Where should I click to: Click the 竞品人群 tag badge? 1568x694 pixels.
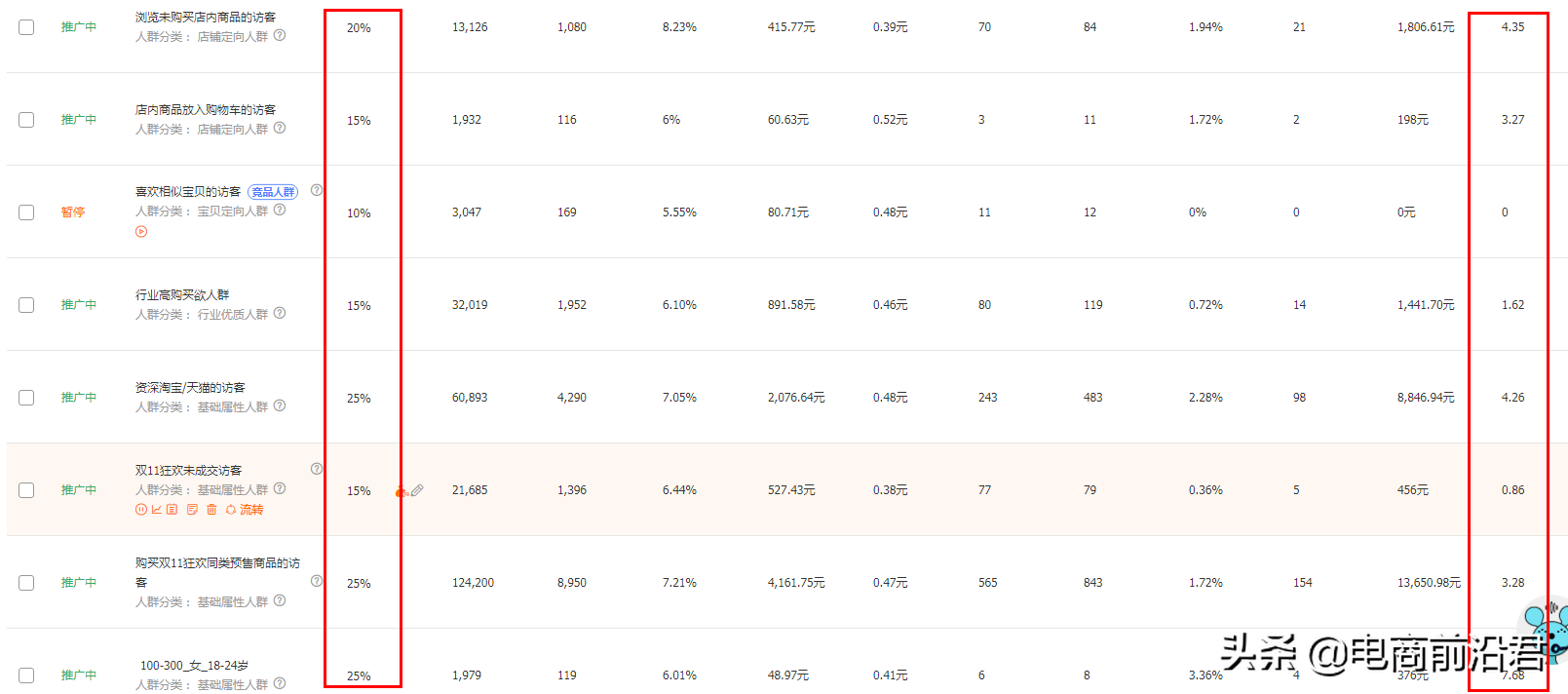tap(273, 192)
